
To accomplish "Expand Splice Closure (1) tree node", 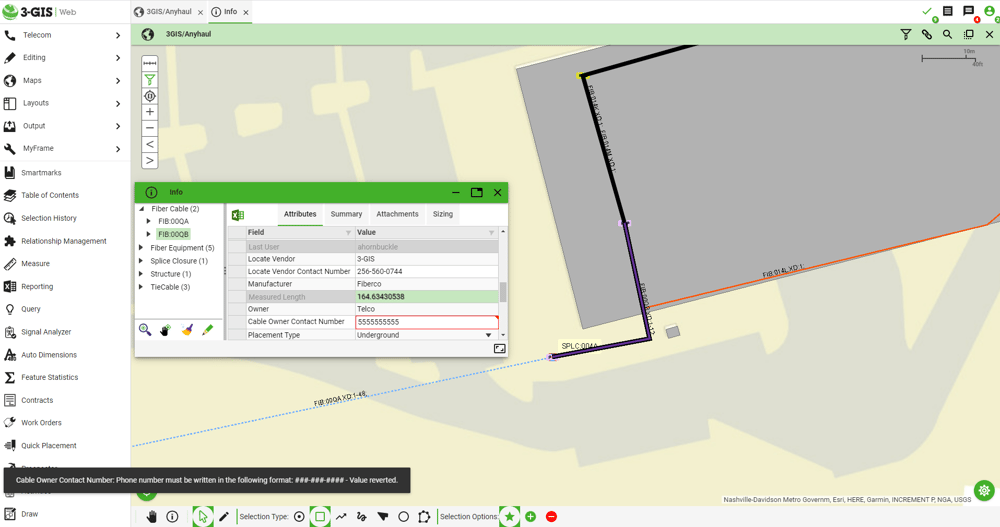I will [x=141, y=261].
